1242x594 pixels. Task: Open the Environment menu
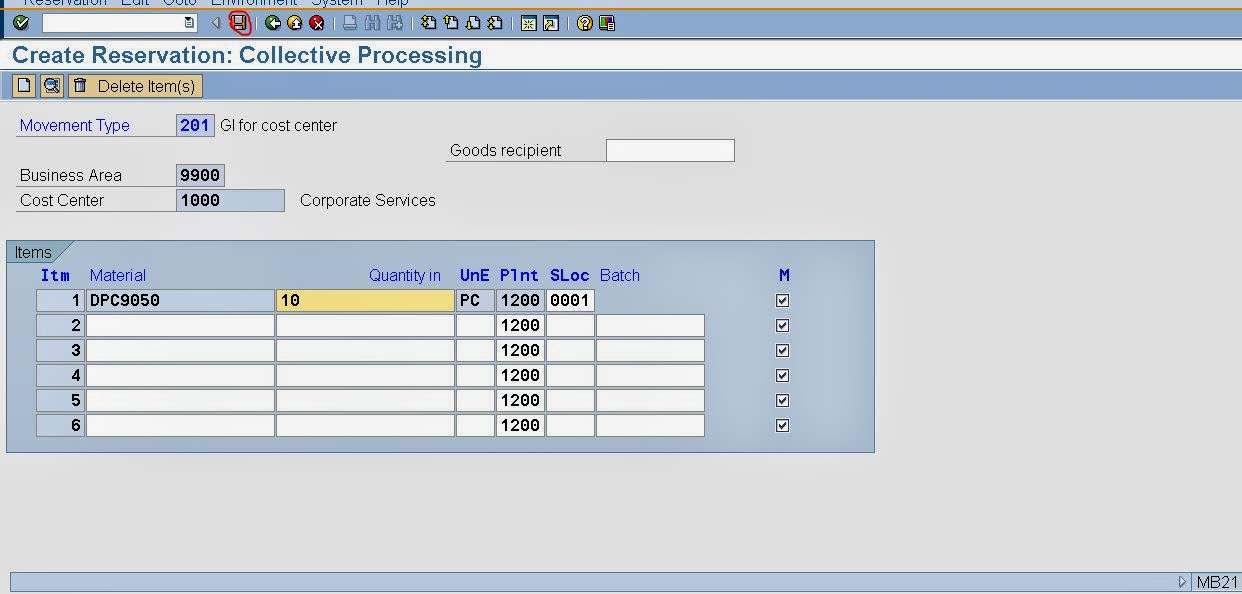coord(253,3)
